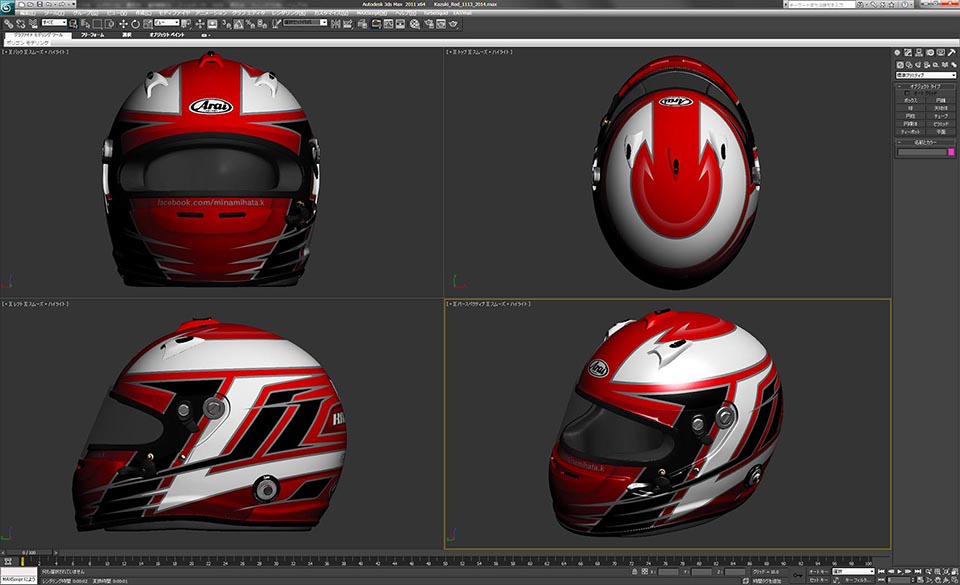Viewport: 960px width, 585px height.
Task: Open the Curve Editor icon
Action: point(388,24)
